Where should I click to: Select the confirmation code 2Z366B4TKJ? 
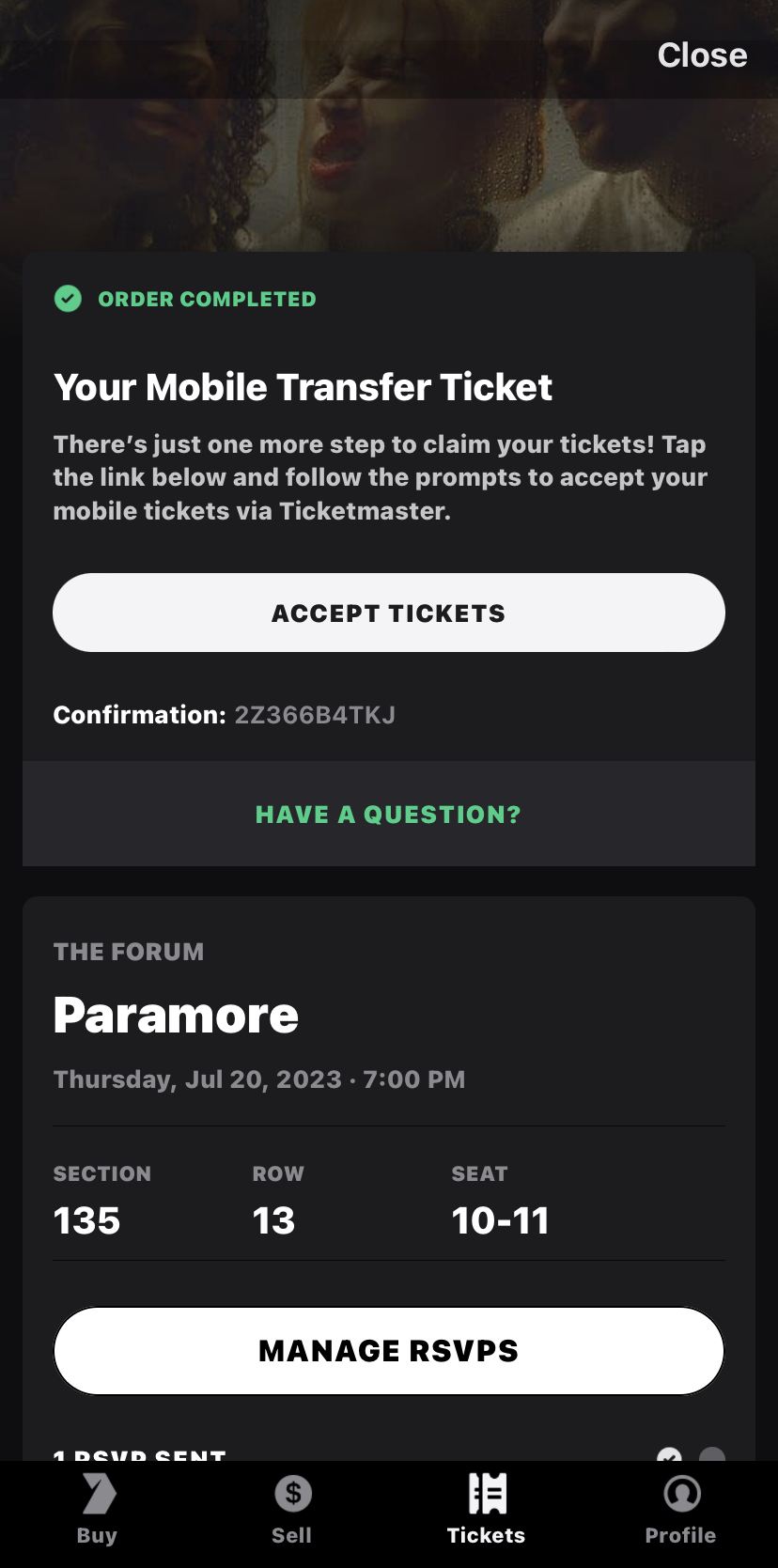[x=315, y=715]
